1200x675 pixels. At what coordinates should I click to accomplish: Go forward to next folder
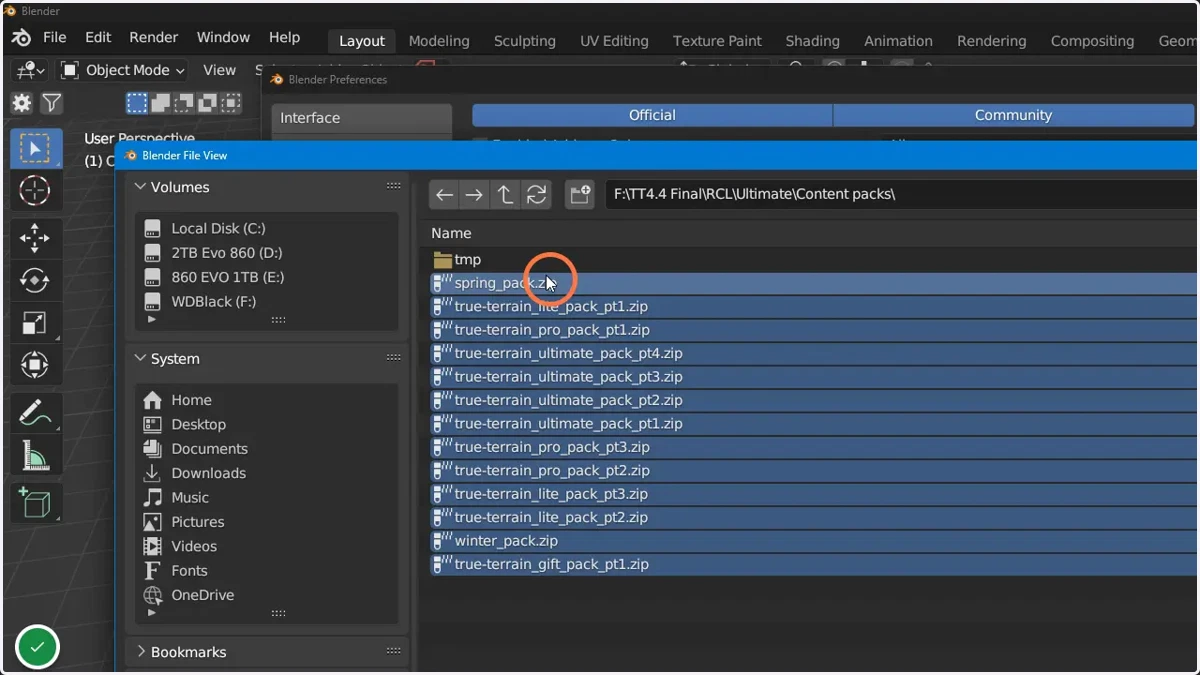point(475,194)
